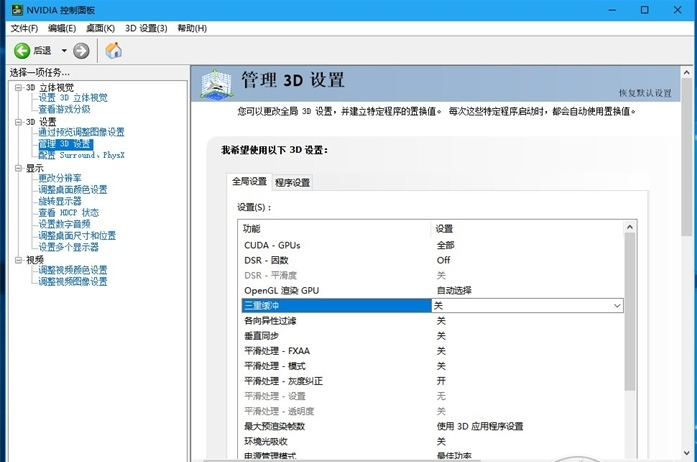697x462 pixels.
Task: Click the 设置 column header
Action: 444,229
